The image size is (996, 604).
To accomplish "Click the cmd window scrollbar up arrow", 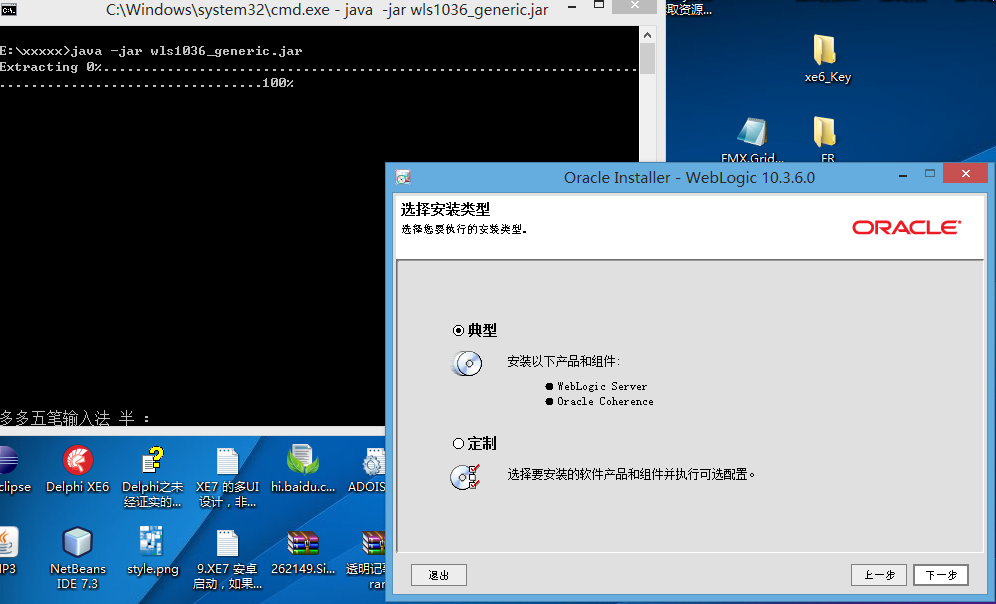I will tap(647, 35).
